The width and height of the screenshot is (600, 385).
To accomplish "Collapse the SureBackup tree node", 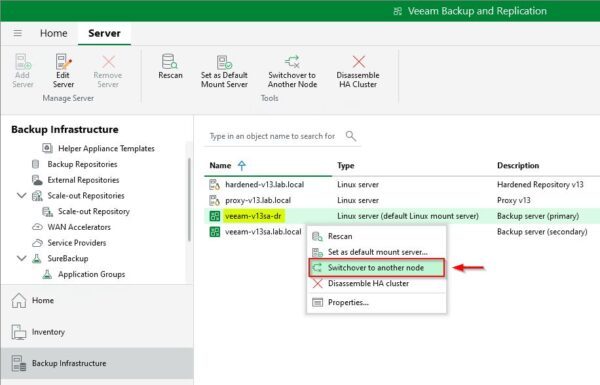I will pos(21,258).
